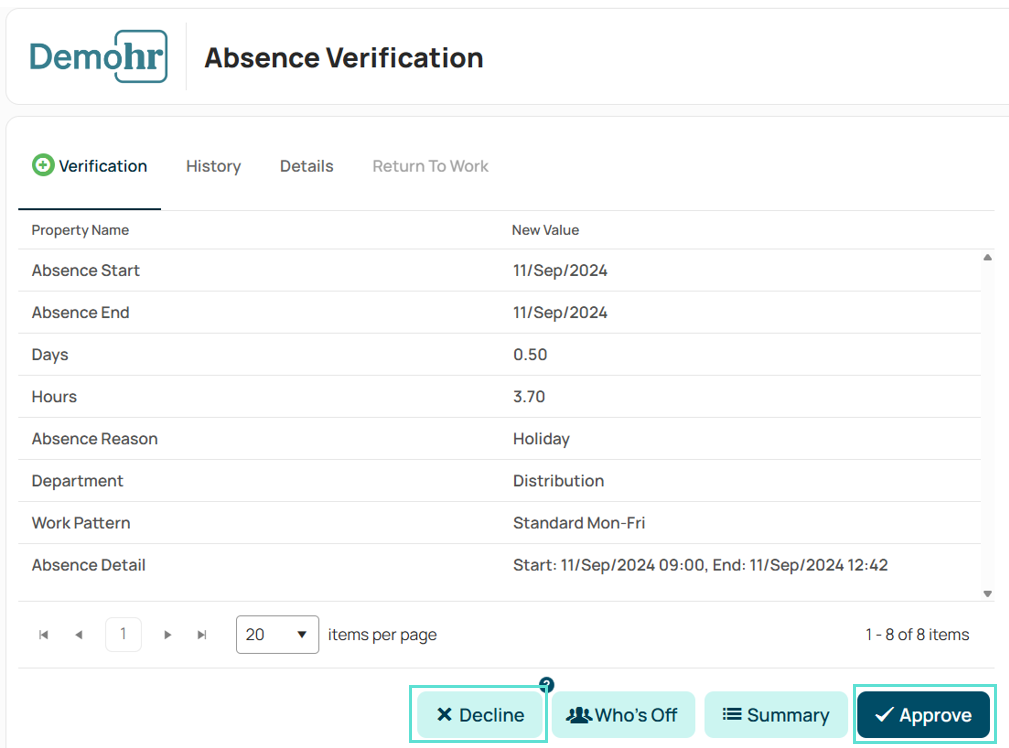The image size is (1009, 748).
Task: Open the Who's Off view
Action: (x=623, y=715)
